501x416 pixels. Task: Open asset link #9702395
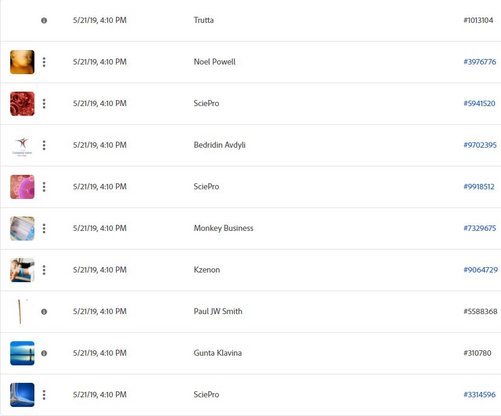(x=480, y=145)
